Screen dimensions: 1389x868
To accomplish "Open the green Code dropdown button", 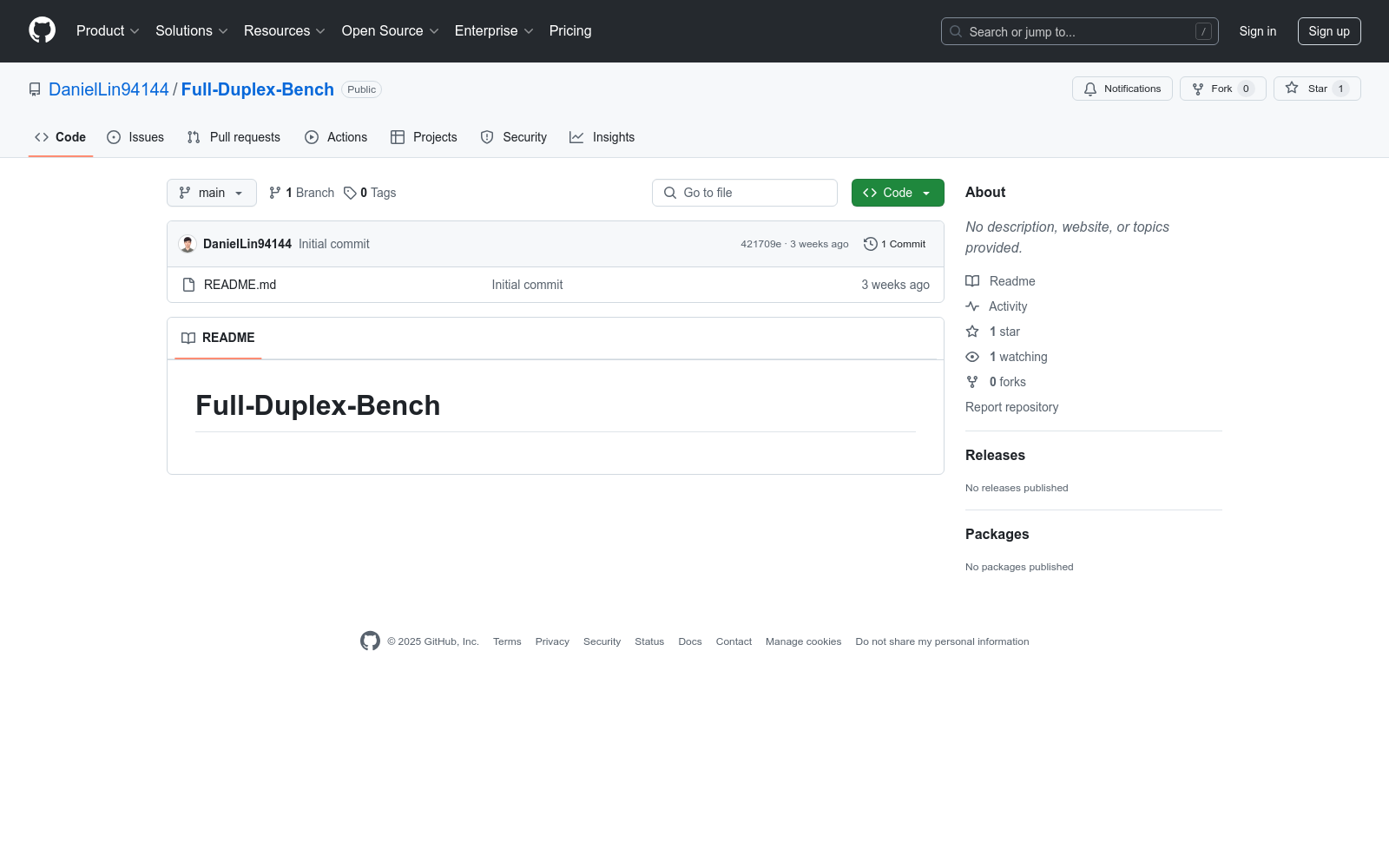I will click(898, 193).
